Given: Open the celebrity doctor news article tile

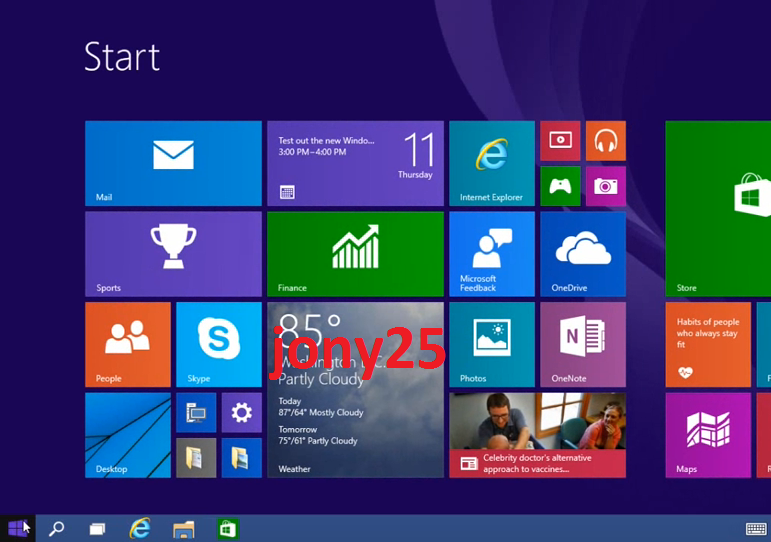Looking at the screenshot, I should coord(537,434).
